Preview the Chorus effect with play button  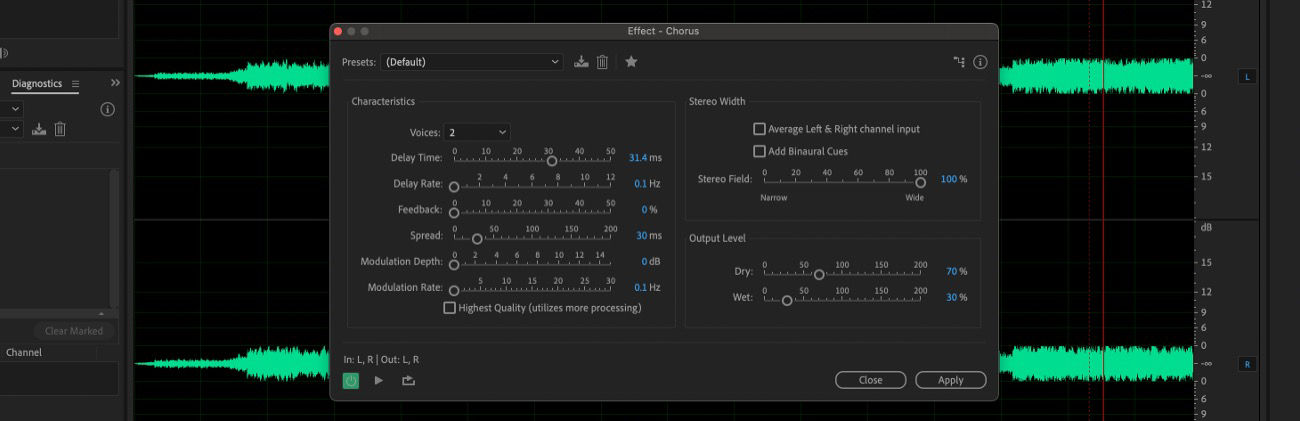(x=378, y=380)
